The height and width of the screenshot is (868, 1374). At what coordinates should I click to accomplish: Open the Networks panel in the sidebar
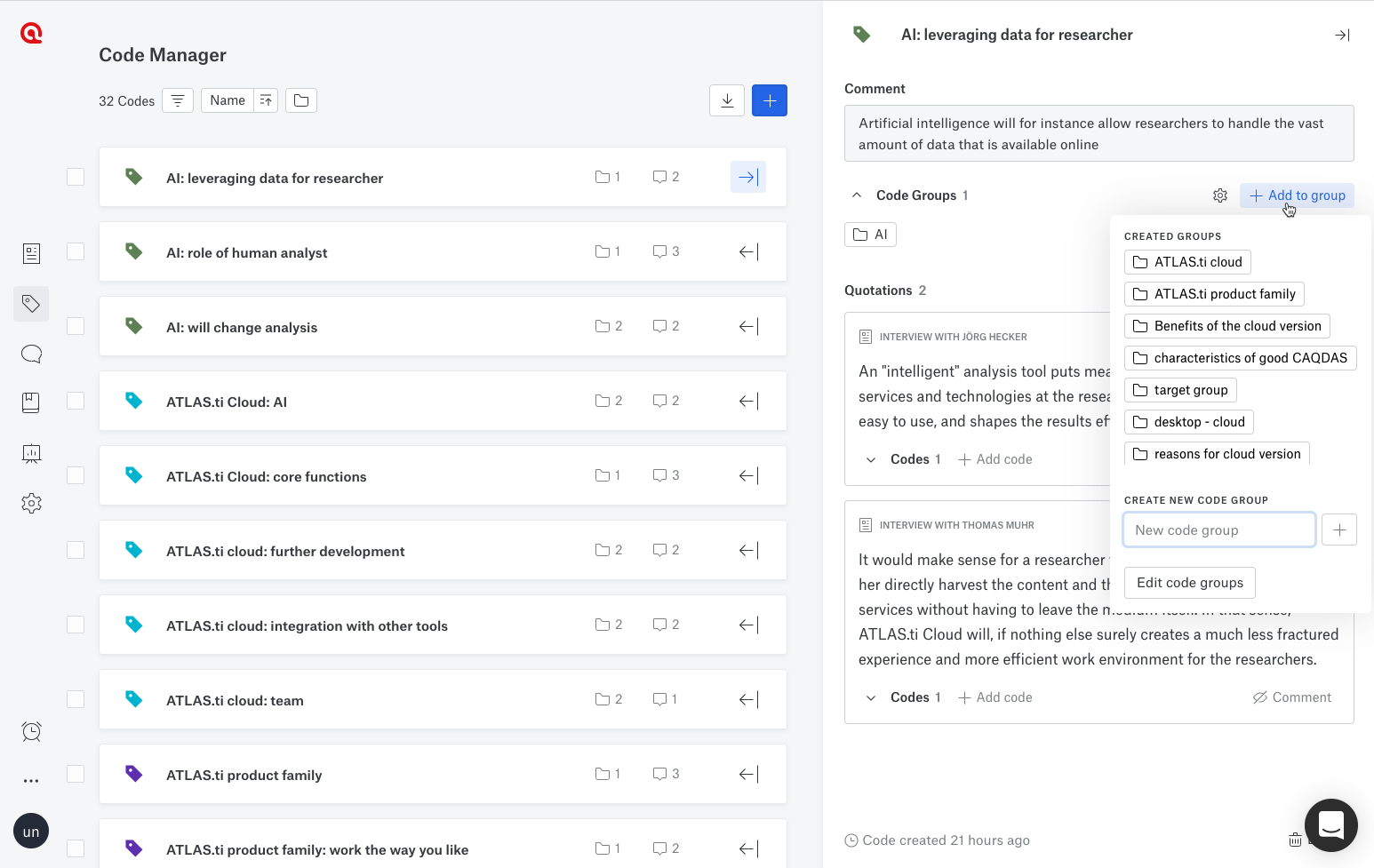point(31,453)
